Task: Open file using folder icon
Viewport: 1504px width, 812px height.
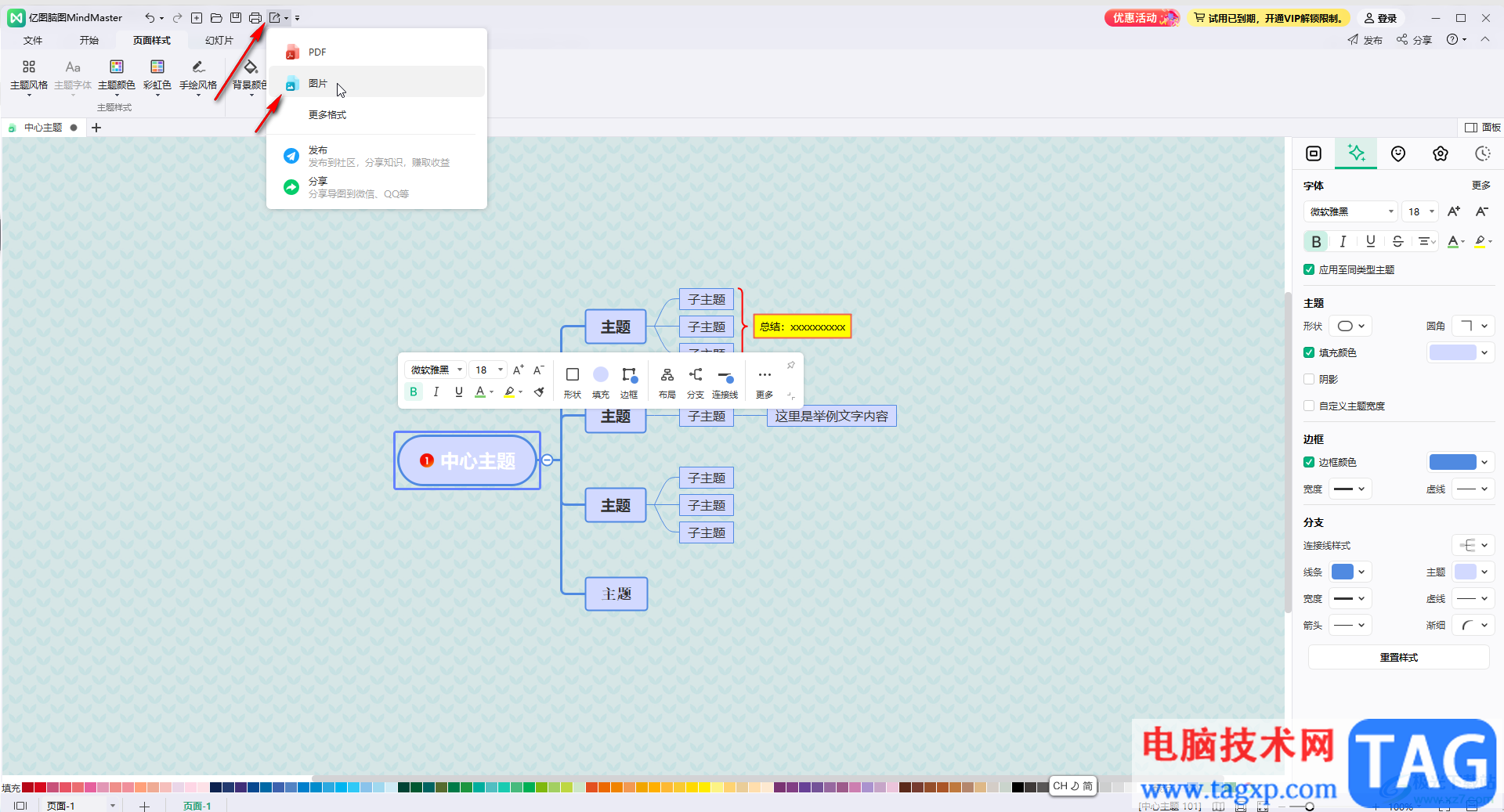Action: pos(216,18)
